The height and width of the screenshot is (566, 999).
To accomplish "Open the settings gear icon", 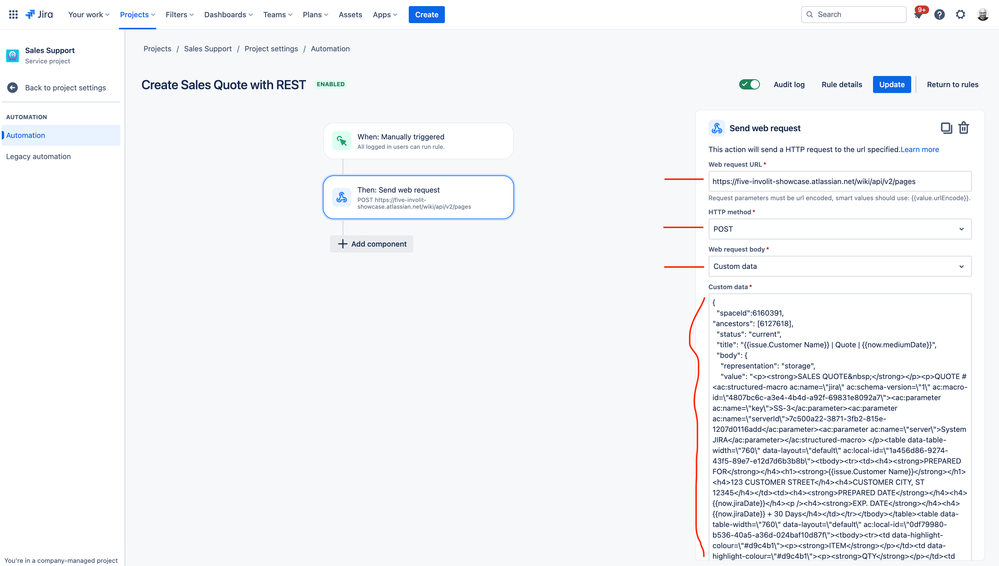I will [x=960, y=14].
